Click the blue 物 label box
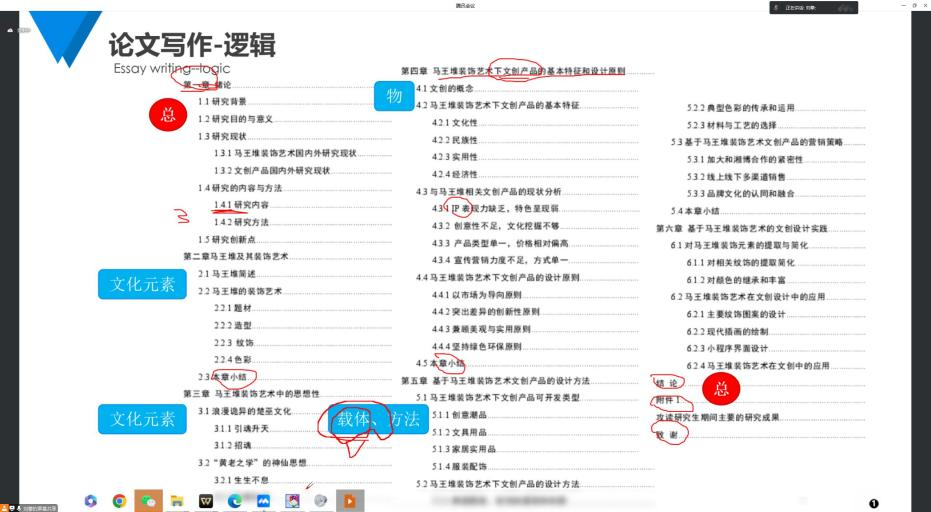The width and height of the screenshot is (931, 512). point(394,96)
